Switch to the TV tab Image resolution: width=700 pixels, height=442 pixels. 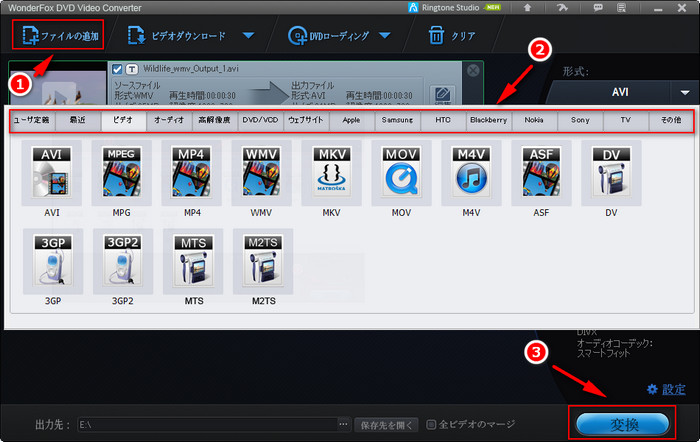pos(625,120)
